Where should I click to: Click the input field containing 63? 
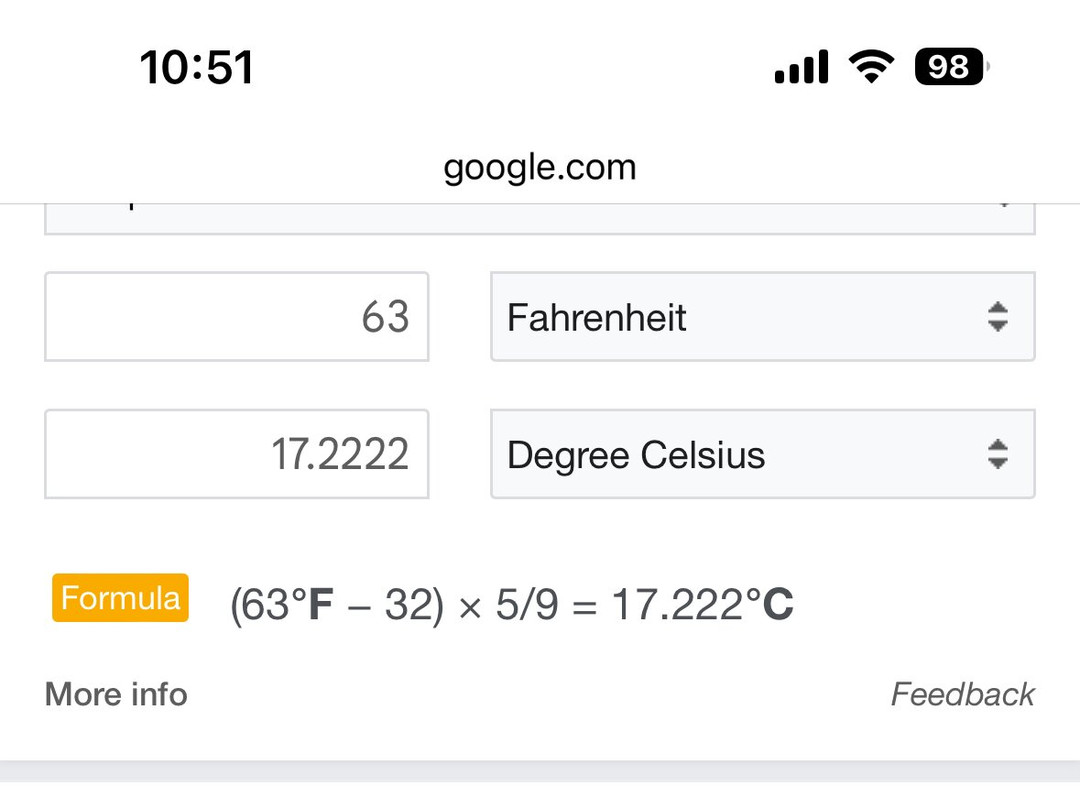237,317
